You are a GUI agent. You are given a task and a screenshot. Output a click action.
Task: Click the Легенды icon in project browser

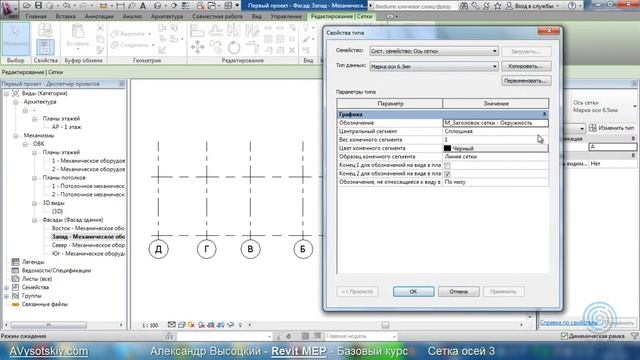tap(16, 262)
